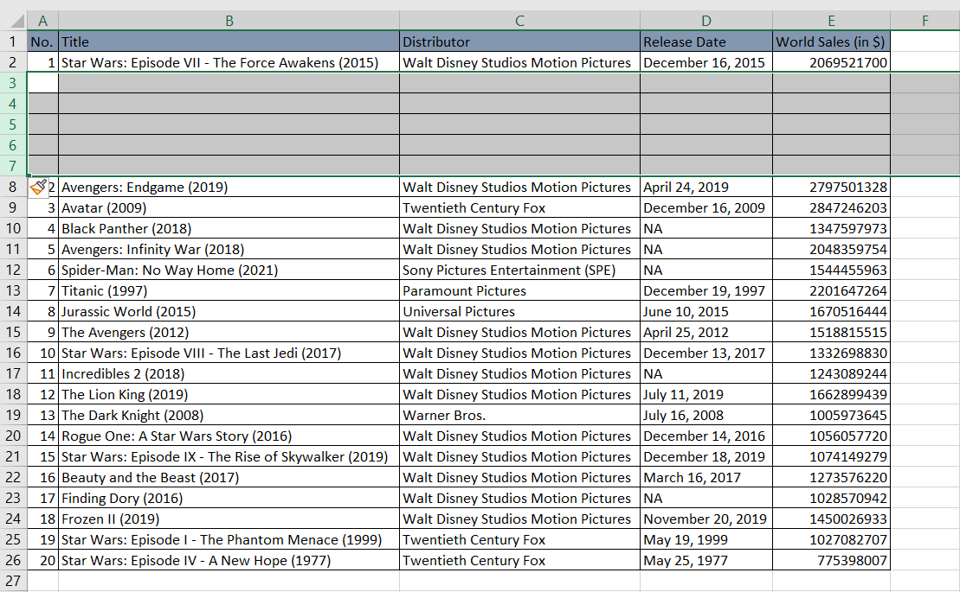
Task: Click the 'No.' header cell
Action: [43, 42]
